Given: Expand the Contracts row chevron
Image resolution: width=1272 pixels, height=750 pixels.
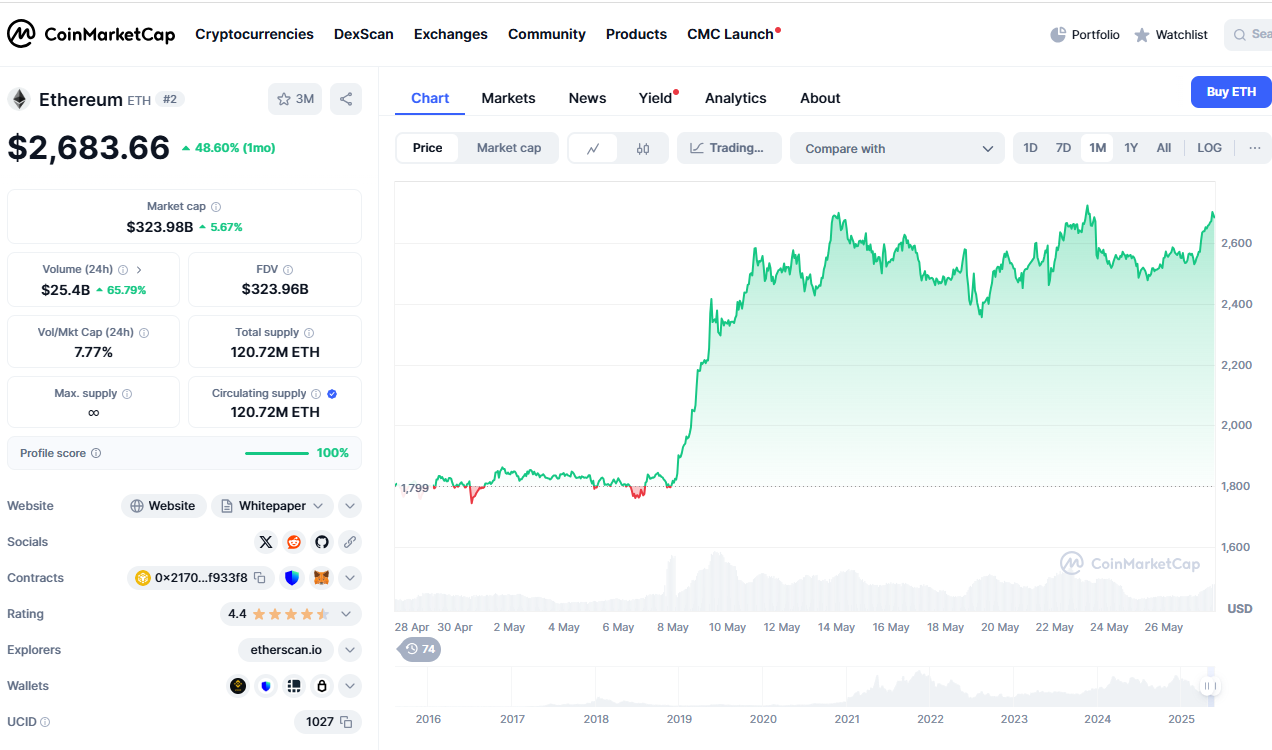Looking at the screenshot, I should click(x=350, y=578).
